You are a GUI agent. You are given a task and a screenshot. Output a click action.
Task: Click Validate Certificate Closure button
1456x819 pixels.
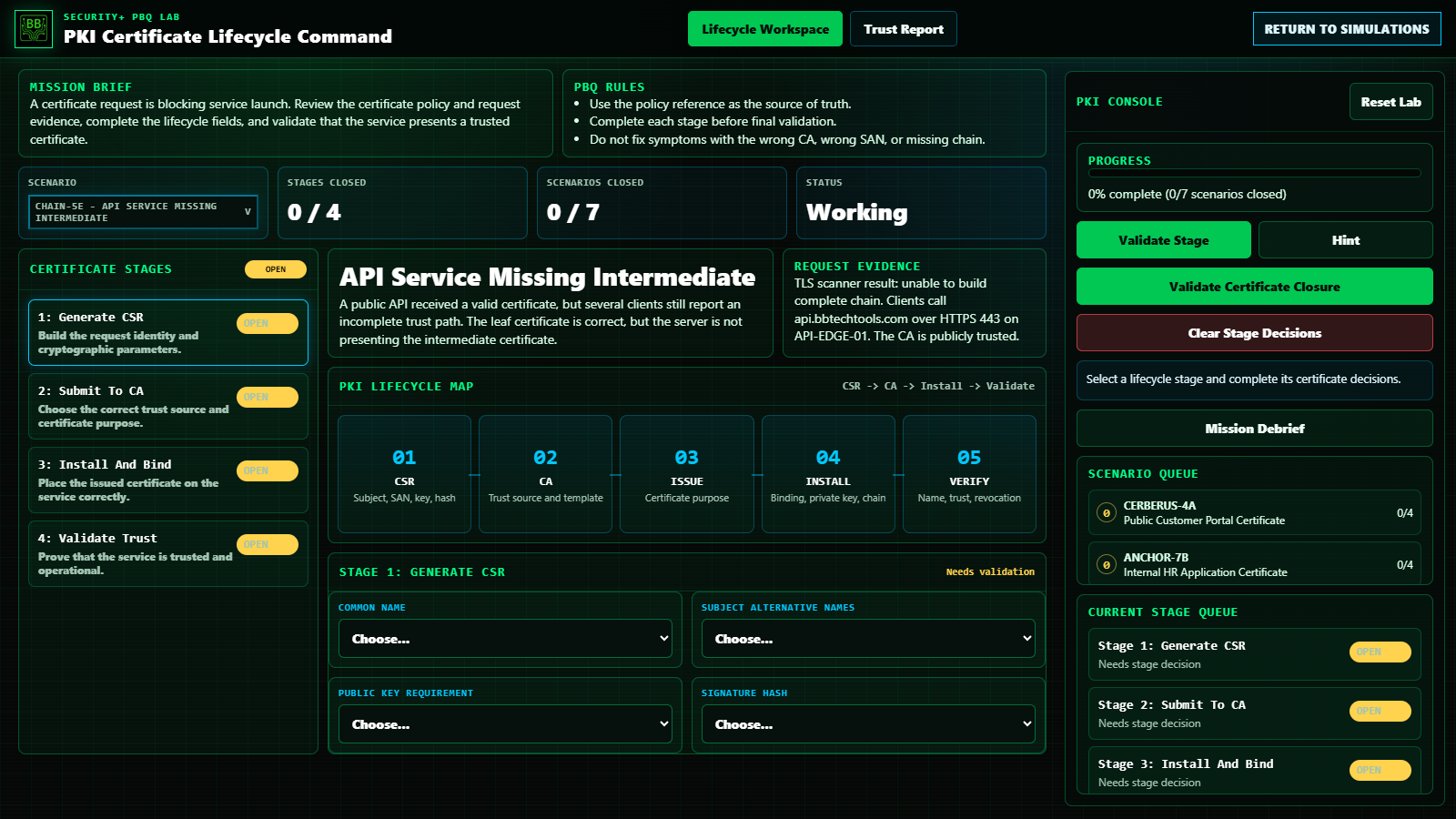pos(1255,287)
